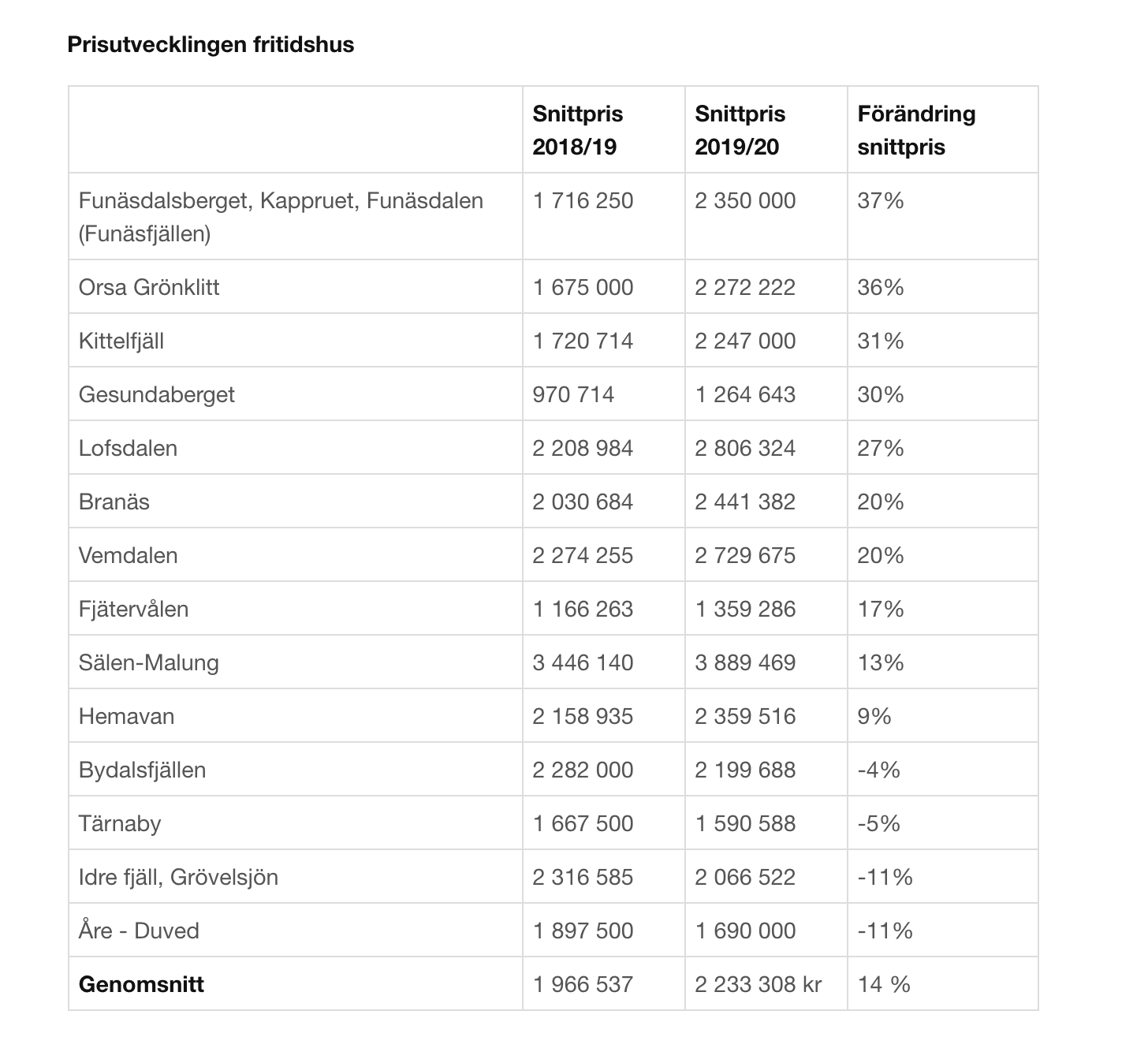Click the Hemavan row label
Viewport: 1148px width, 1063px height.
point(126,716)
